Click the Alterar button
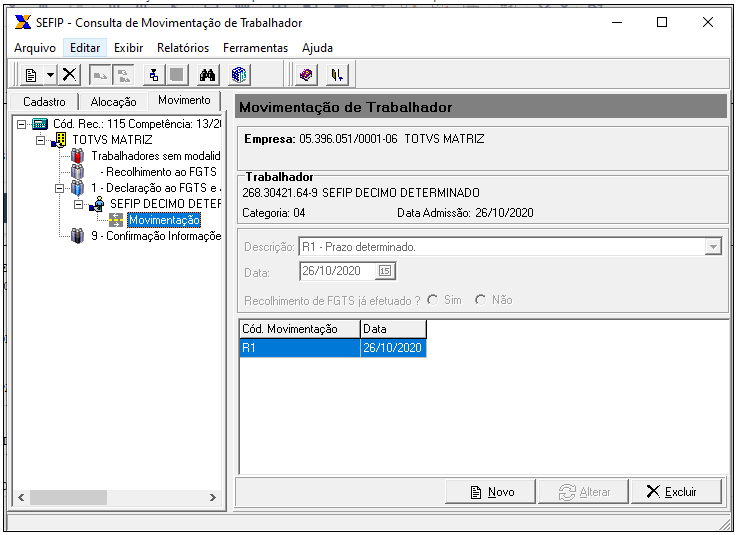This screenshot has height=535, width=738. coord(583,492)
